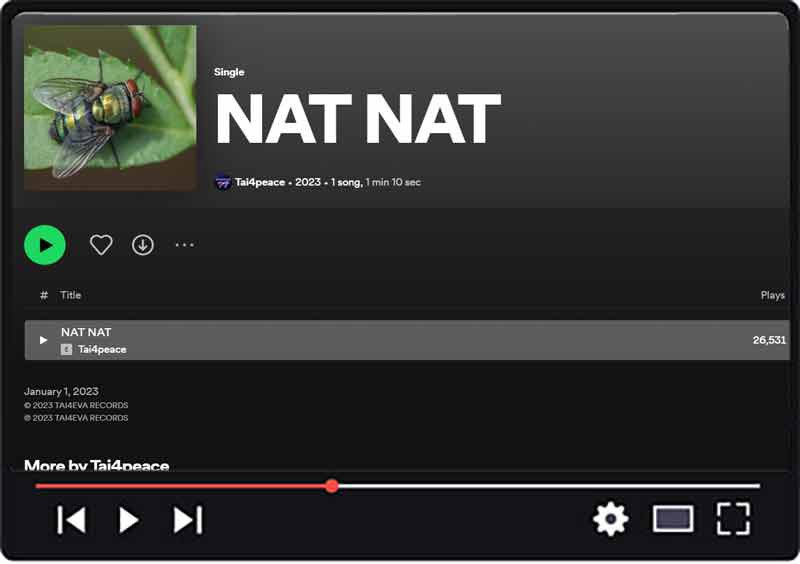Play the NAT NAT track row arrow
This screenshot has height=564, width=800.
tap(43, 340)
